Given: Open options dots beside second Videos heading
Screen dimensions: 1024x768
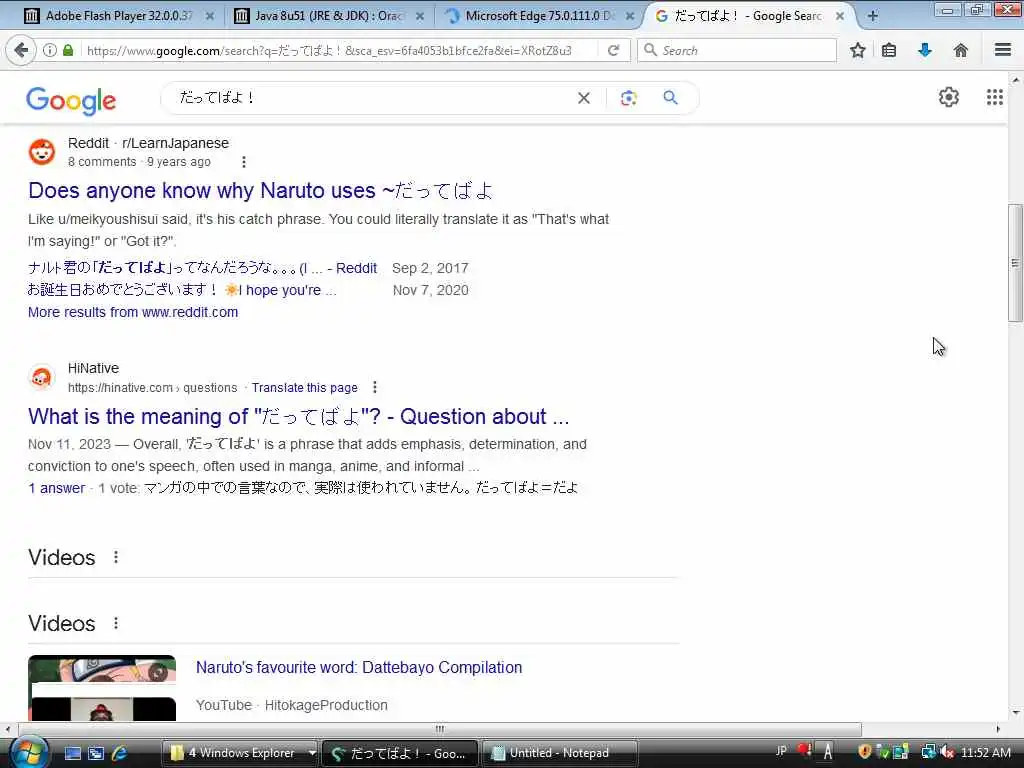Looking at the screenshot, I should point(116,623).
